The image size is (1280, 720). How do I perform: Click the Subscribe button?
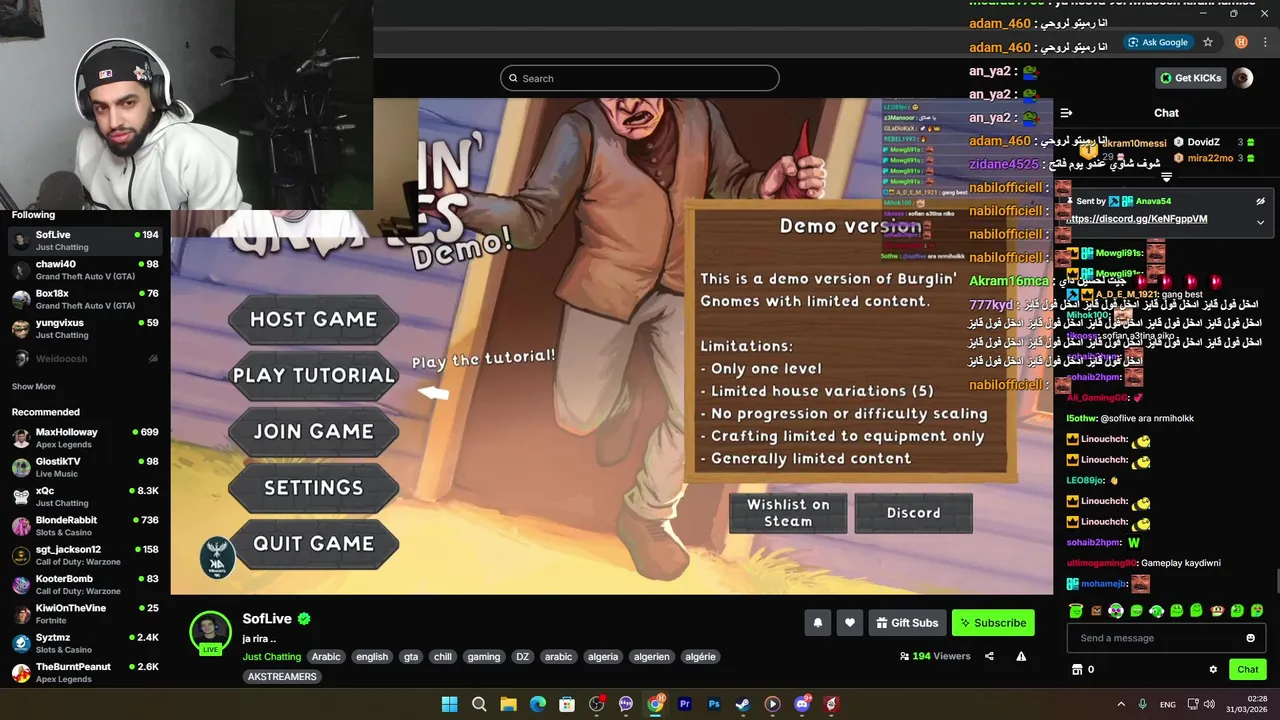coord(993,623)
